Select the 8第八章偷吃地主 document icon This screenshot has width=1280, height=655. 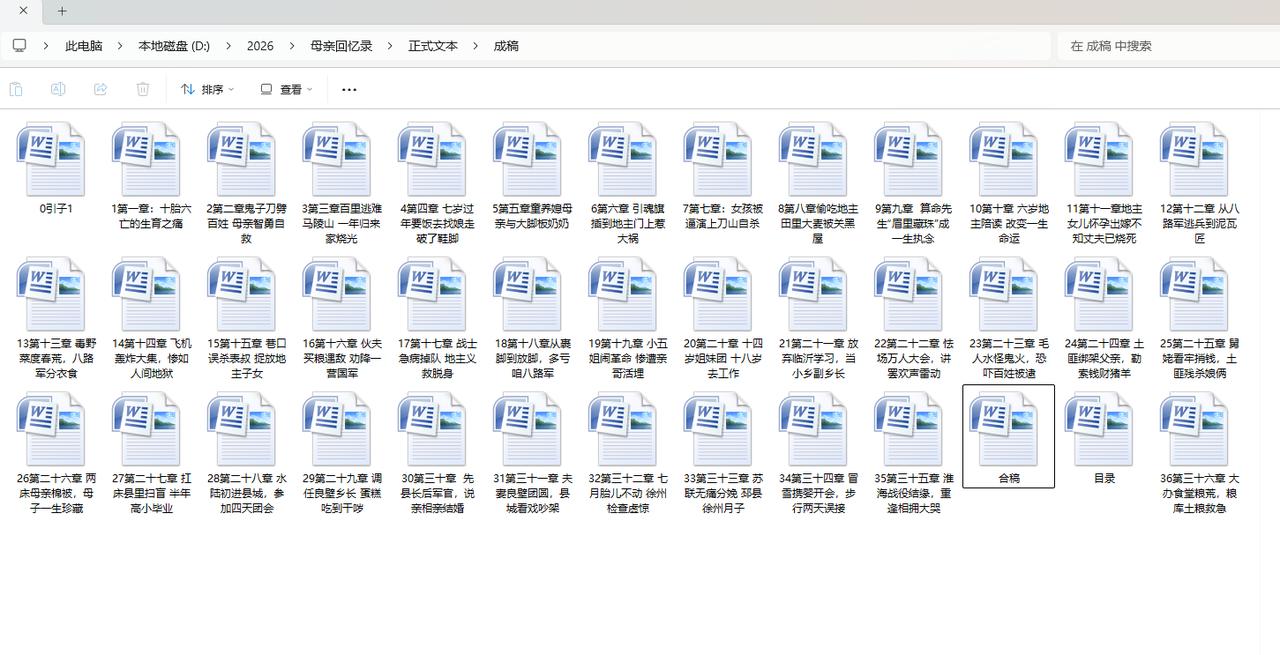pyautogui.click(x=814, y=159)
